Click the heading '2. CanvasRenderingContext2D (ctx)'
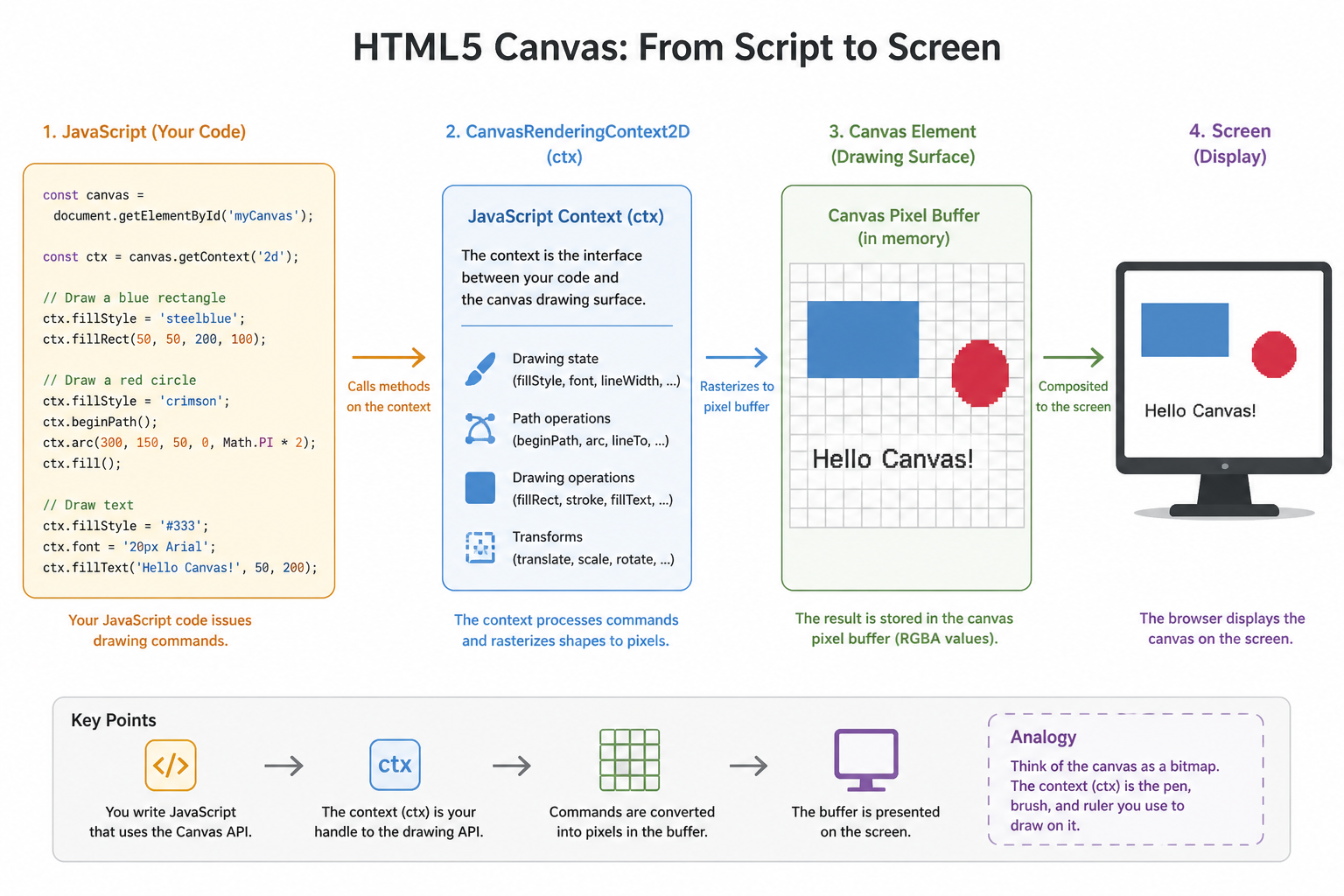 click(x=567, y=144)
